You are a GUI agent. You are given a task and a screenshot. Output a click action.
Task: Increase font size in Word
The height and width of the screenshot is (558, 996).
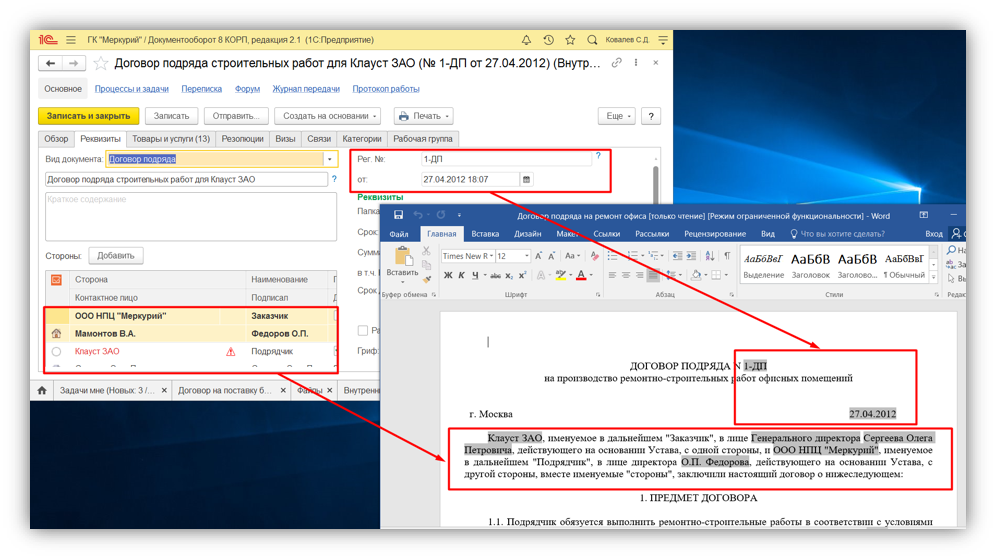click(x=539, y=255)
